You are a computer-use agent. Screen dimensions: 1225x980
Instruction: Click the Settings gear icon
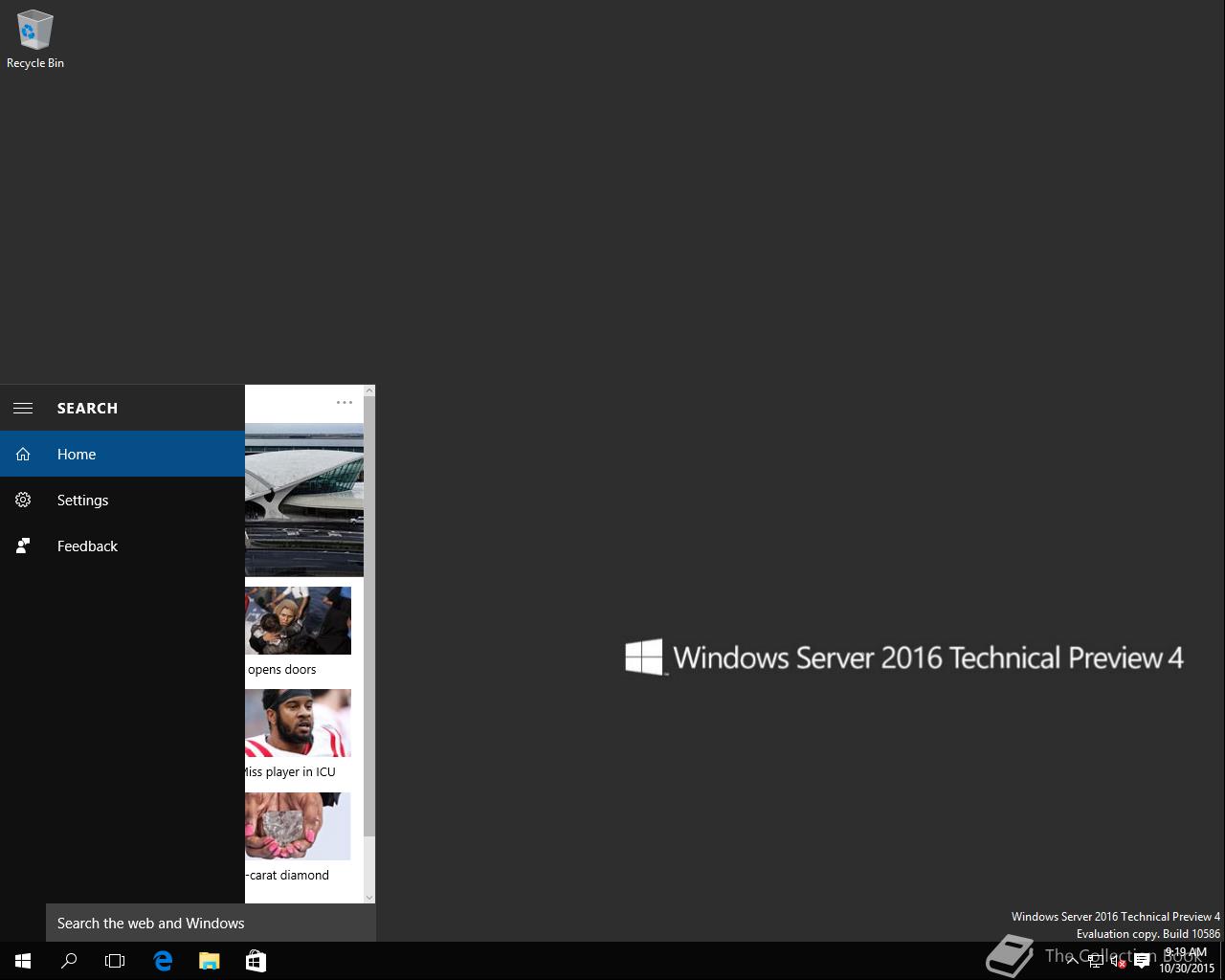point(23,500)
